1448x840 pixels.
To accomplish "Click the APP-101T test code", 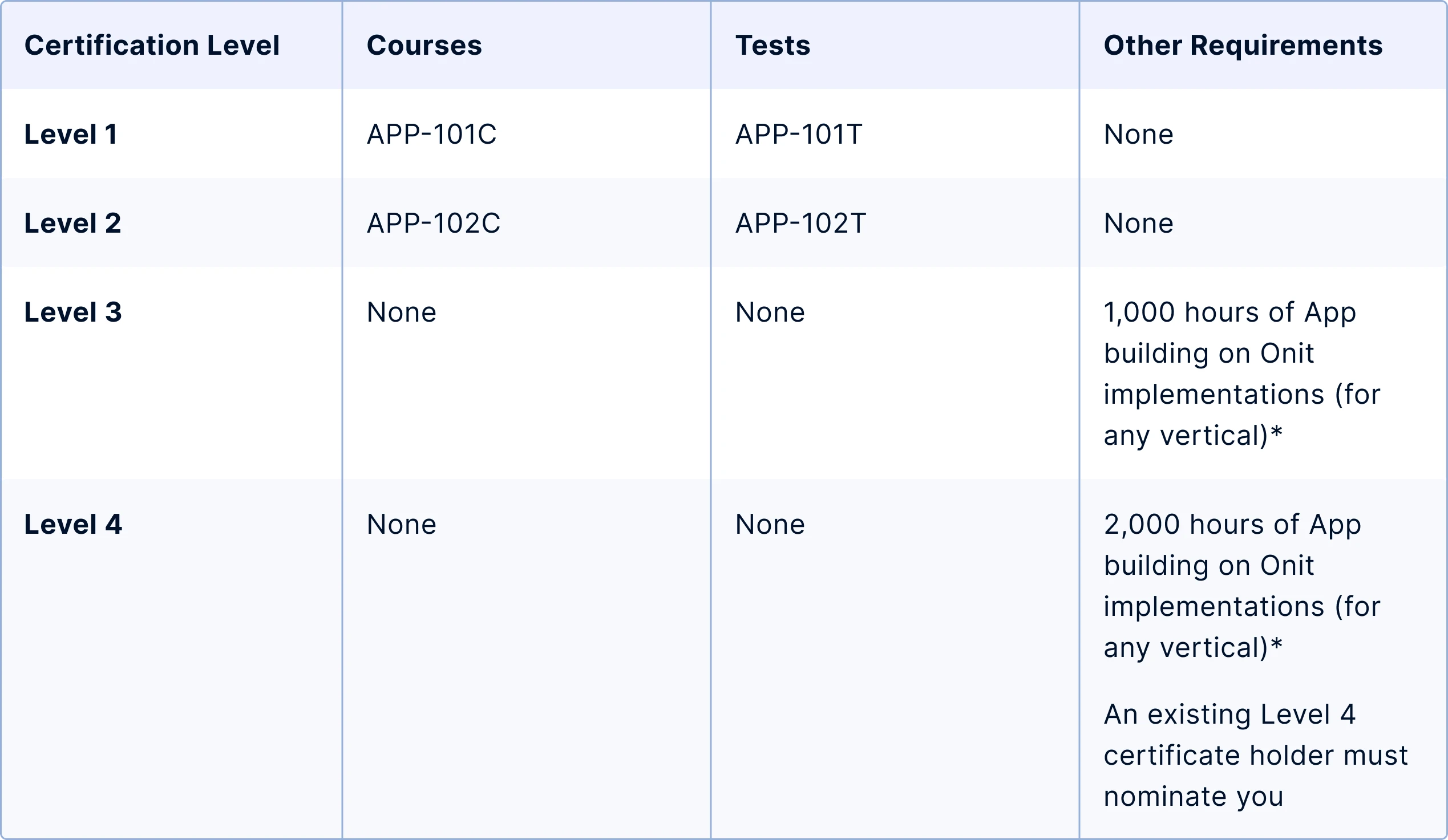I will [x=799, y=135].
